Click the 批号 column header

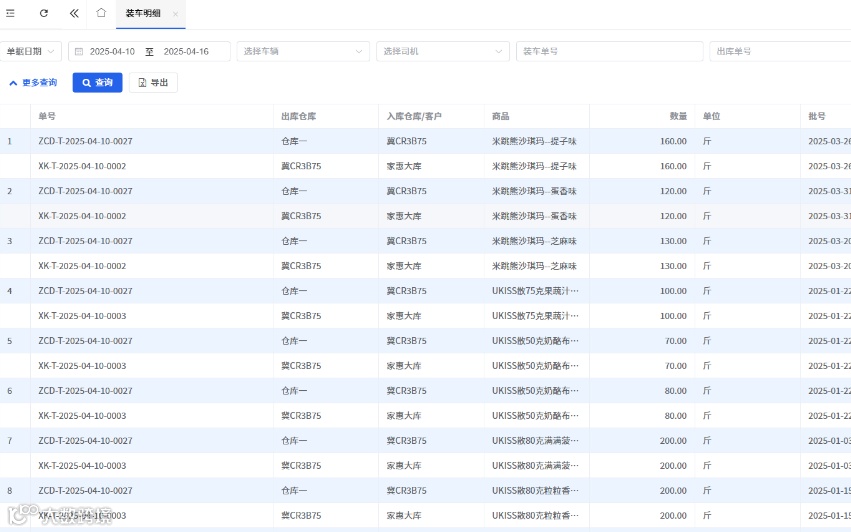pos(817,116)
